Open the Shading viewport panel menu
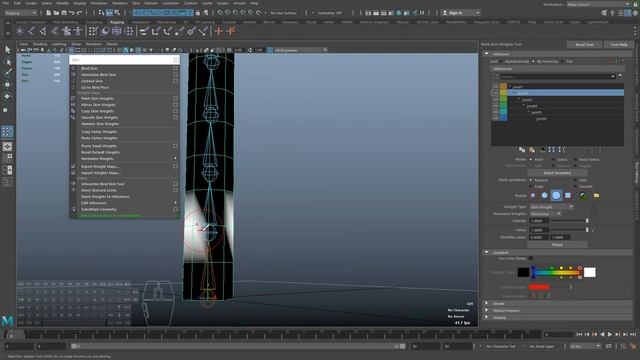The width and height of the screenshot is (640, 360). pos(40,44)
